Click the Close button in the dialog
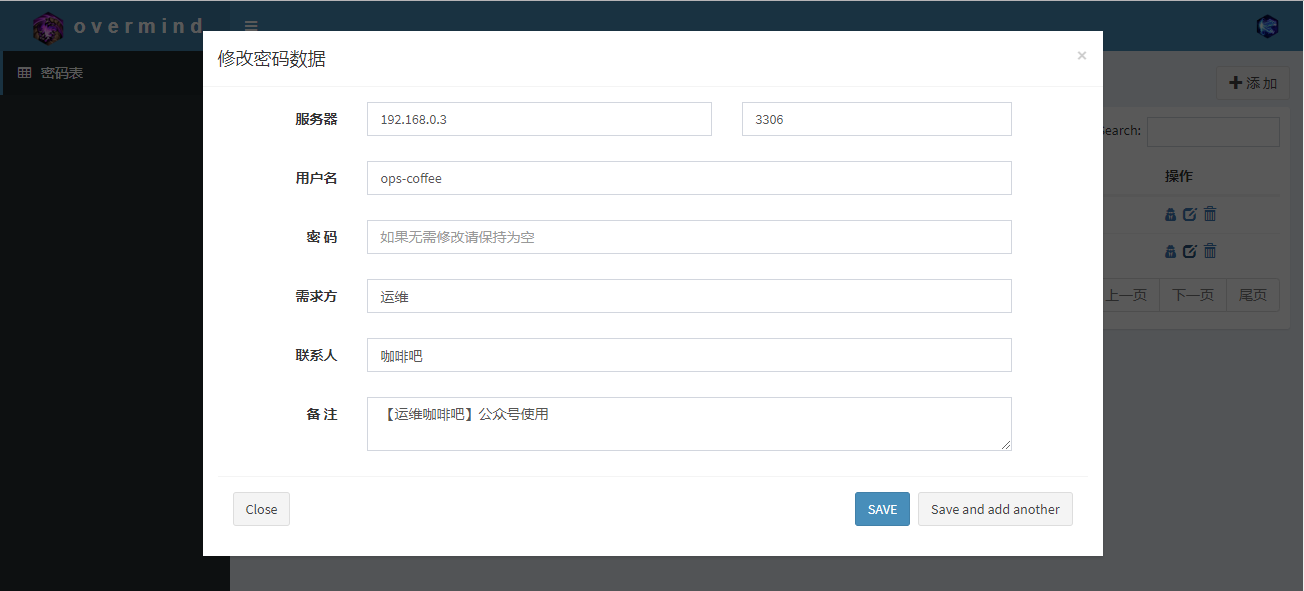This screenshot has height=591, width=1304. pyautogui.click(x=261, y=509)
